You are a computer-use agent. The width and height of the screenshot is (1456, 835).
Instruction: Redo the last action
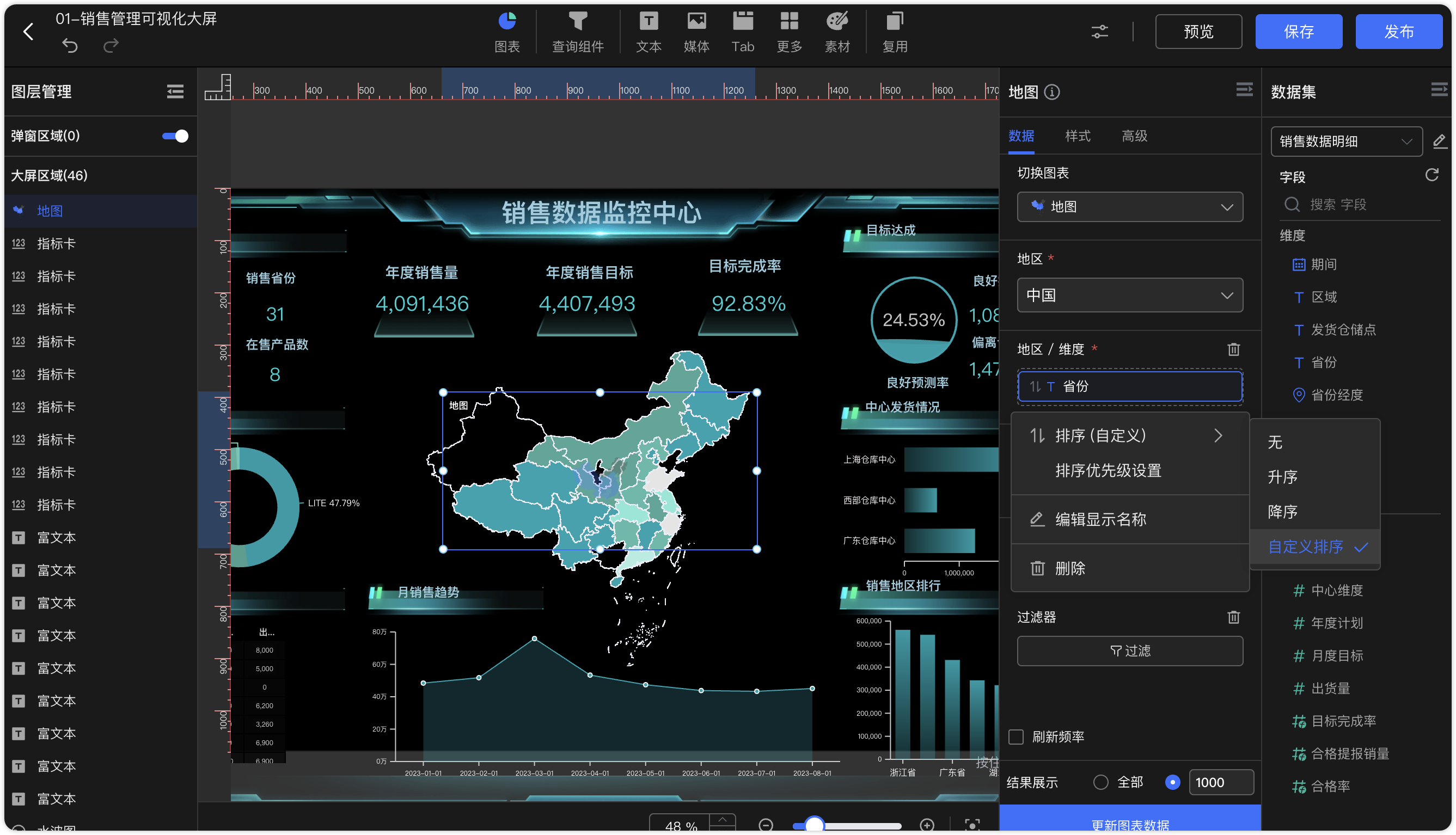(111, 45)
